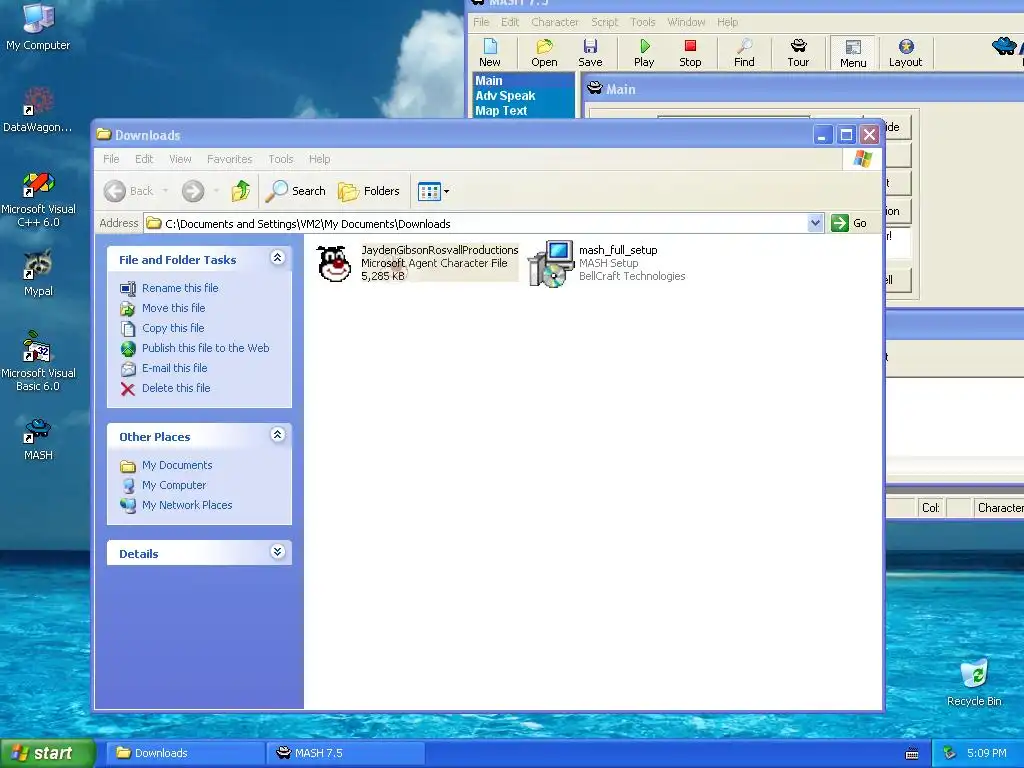Screen dimensions: 1024x768
Task: Click the address bar path field
Action: 475,223
